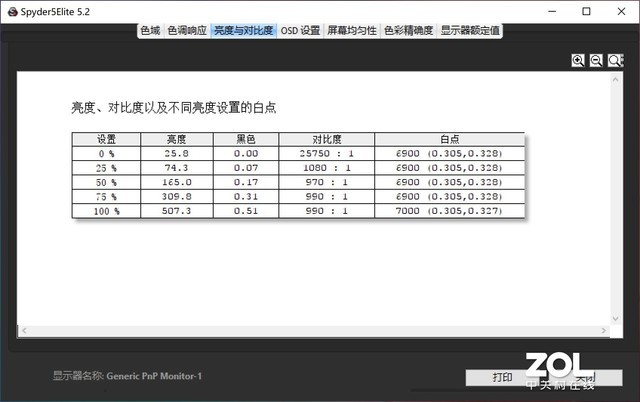Click the 100 % setting cell
The image size is (640, 402).
pyautogui.click(x=107, y=211)
